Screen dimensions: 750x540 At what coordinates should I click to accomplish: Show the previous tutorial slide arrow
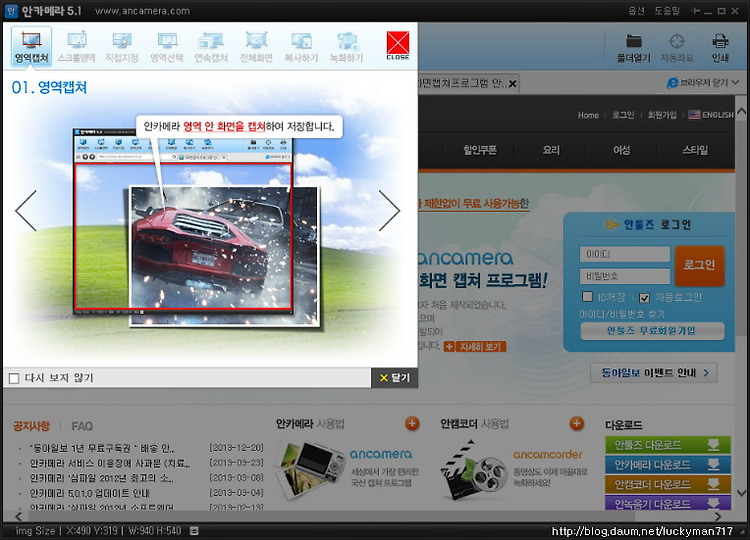26,210
